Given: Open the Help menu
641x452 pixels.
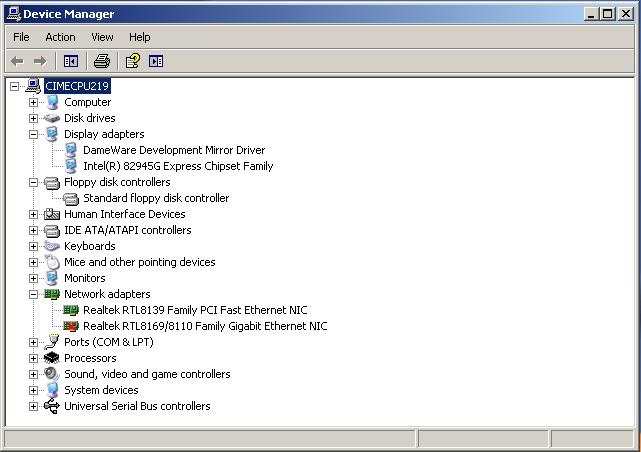Looking at the screenshot, I should tap(140, 37).
